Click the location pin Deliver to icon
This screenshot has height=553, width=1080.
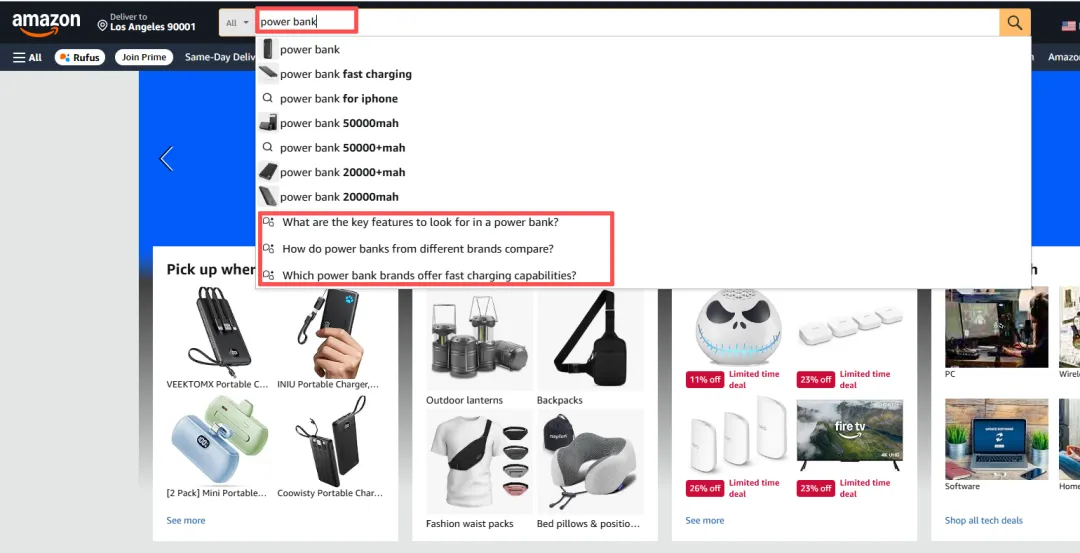pyautogui.click(x=102, y=25)
